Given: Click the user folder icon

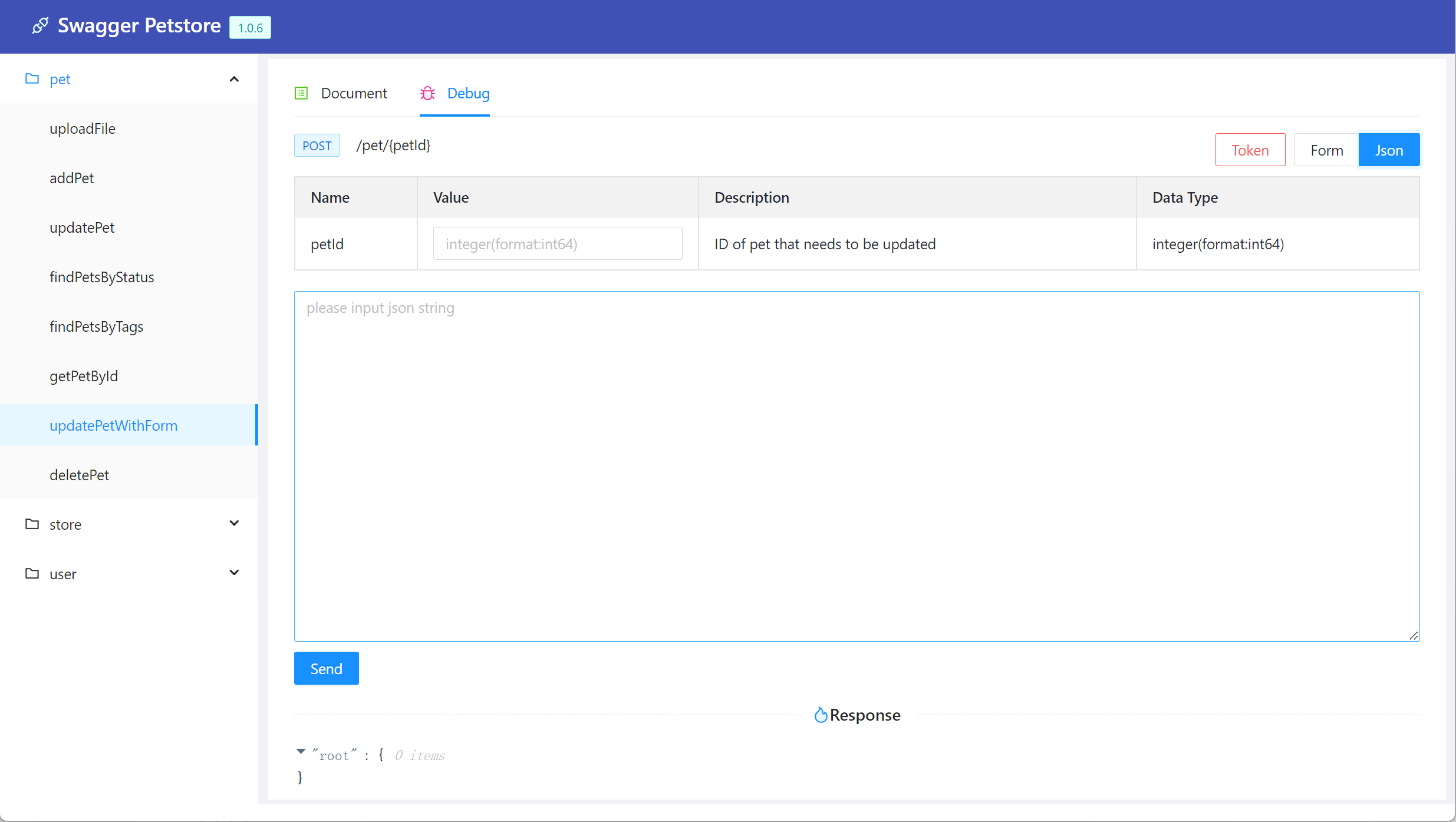Looking at the screenshot, I should tap(32, 573).
